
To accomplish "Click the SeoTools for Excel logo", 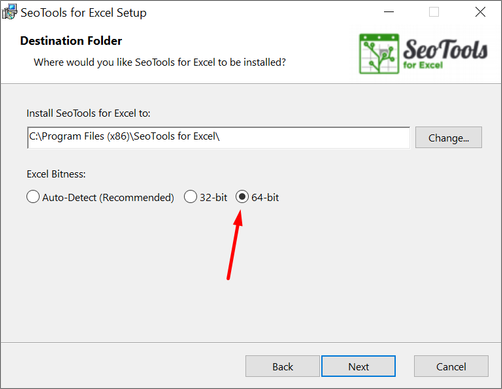I will click(423, 54).
